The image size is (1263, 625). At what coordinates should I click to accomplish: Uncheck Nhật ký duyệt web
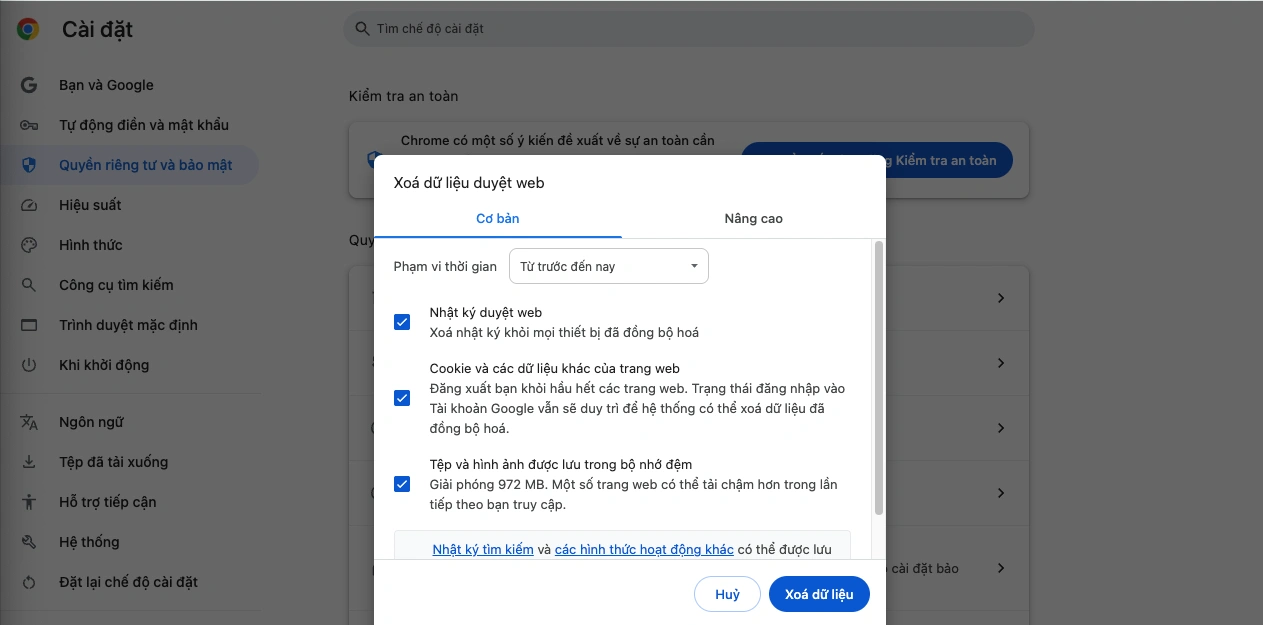402,321
